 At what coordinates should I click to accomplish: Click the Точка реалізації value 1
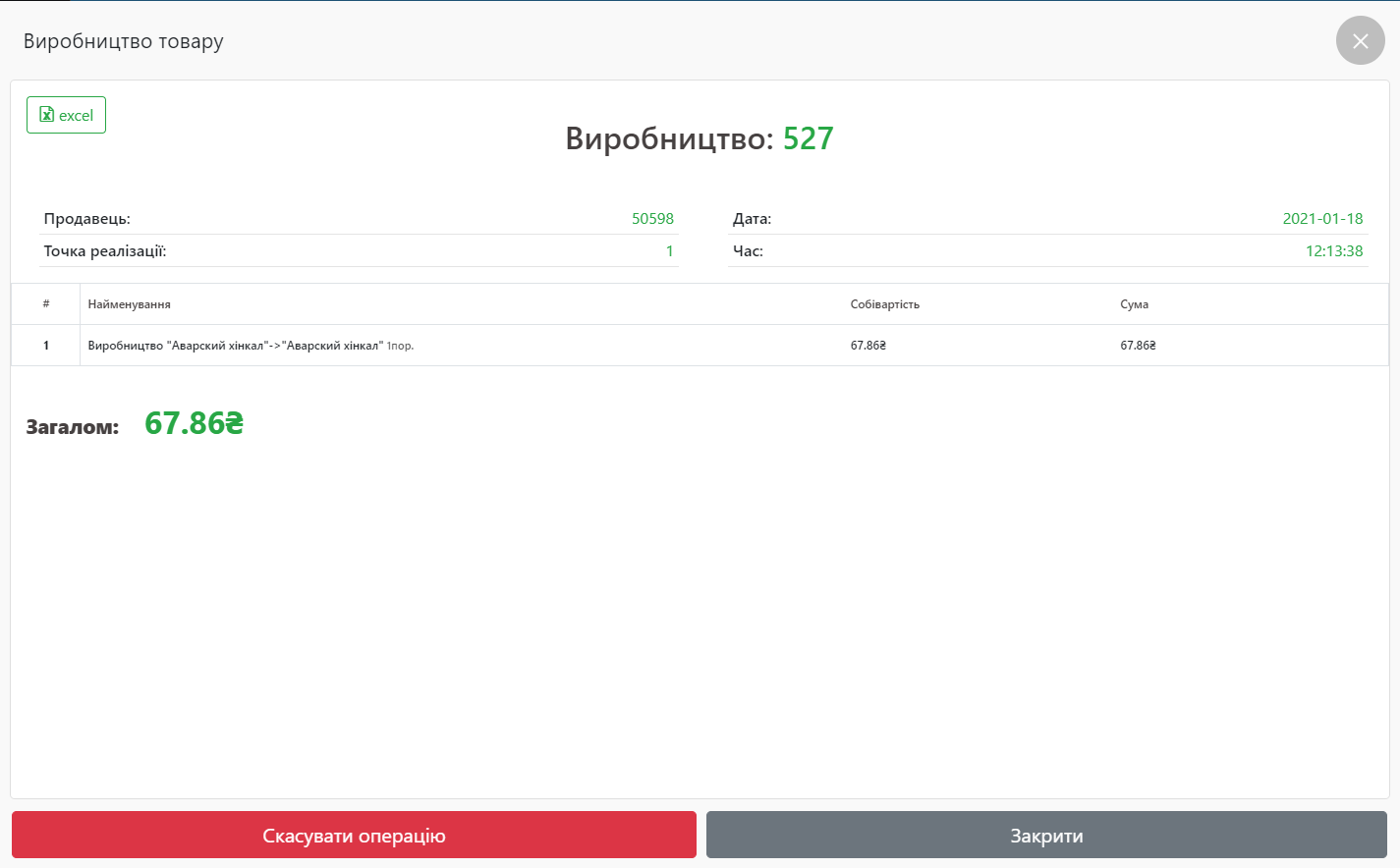point(669,251)
